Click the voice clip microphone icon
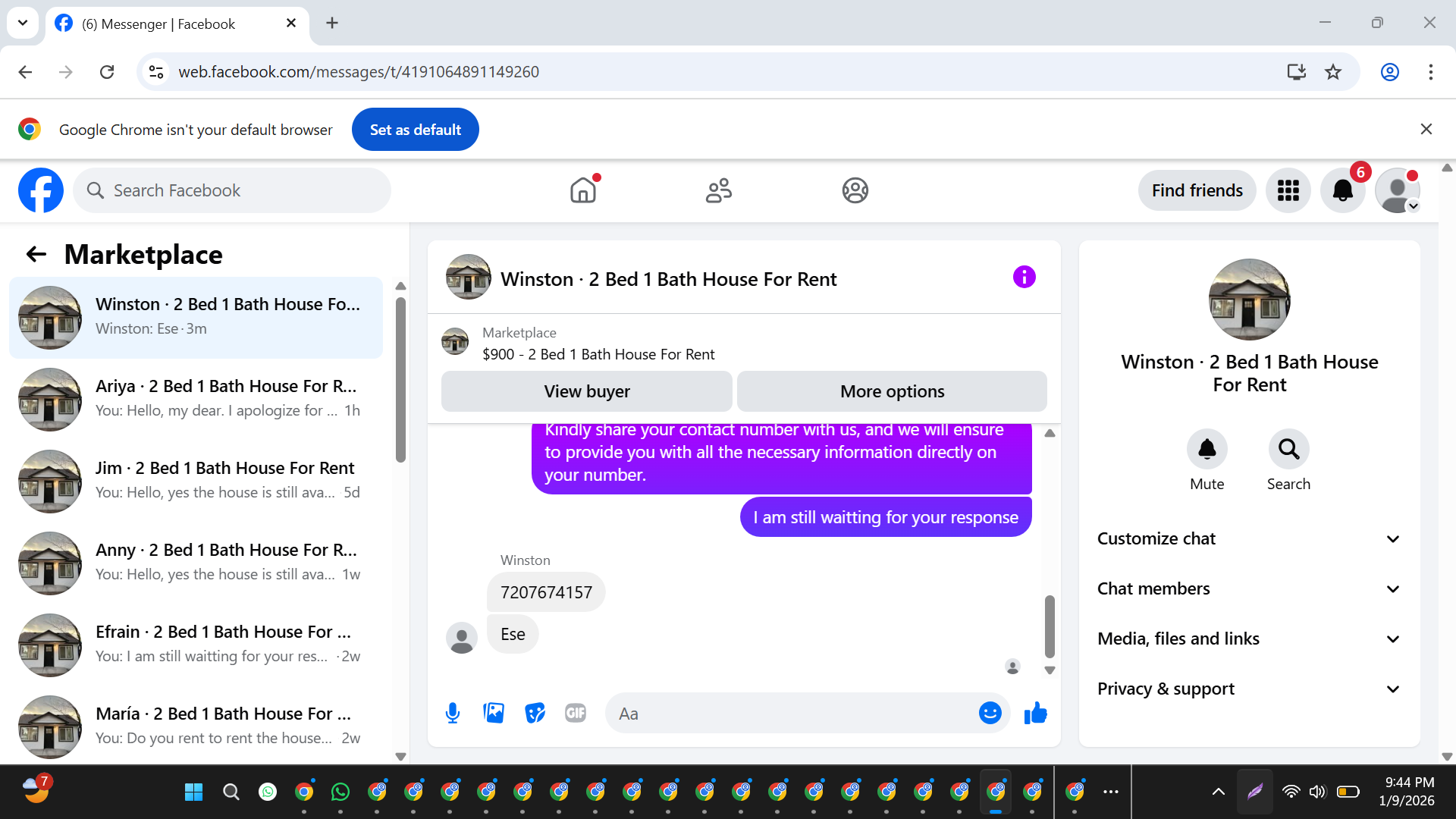The image size is (1456, 819). pyautogui.click(x=453, y=713)
